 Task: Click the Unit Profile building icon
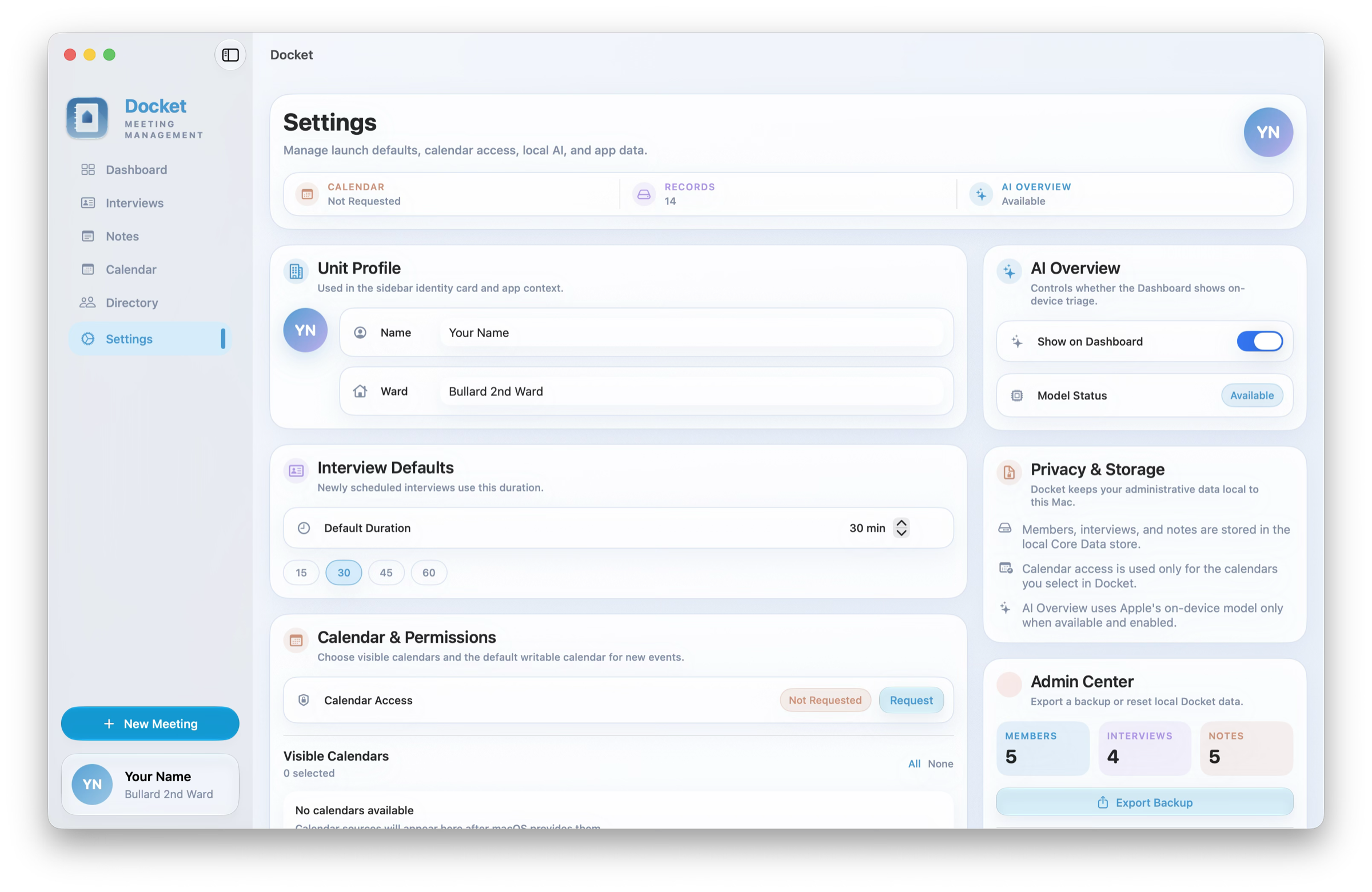(x=296, y=271)
